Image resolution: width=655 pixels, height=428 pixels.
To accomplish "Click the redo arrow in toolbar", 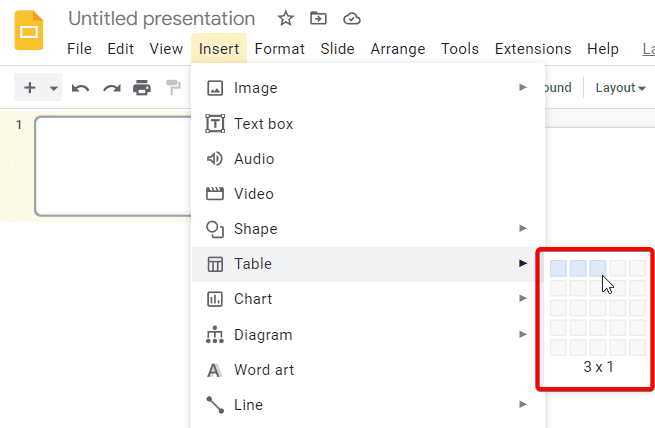I will click(112, 88).
